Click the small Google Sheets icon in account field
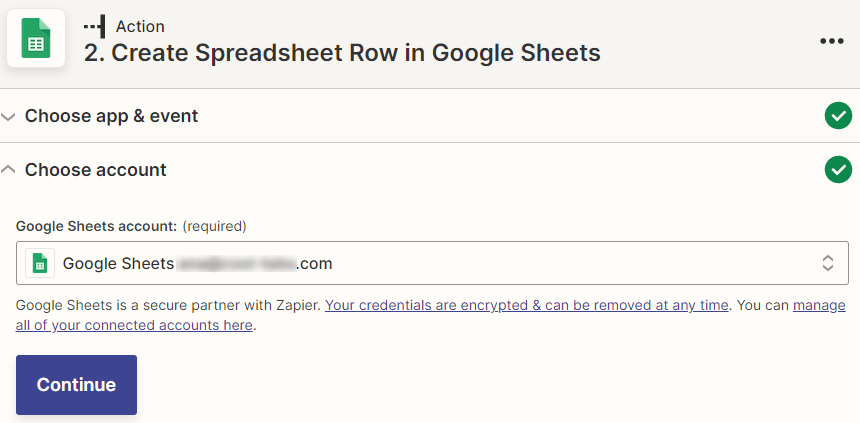The height and width of the screenshot is (423, 860). 40,263
